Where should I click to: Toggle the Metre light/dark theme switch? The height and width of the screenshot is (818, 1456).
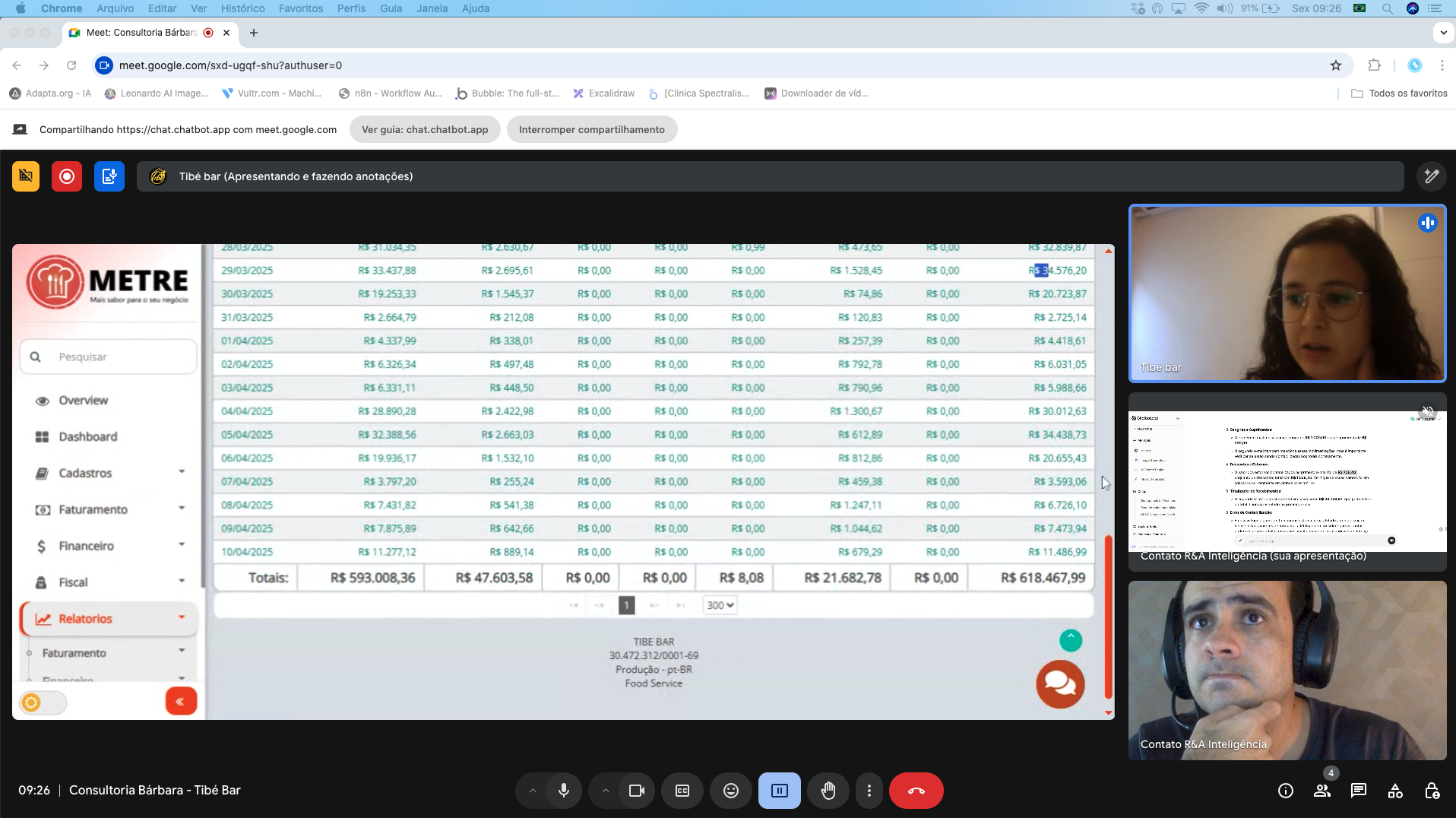[43, 702]
